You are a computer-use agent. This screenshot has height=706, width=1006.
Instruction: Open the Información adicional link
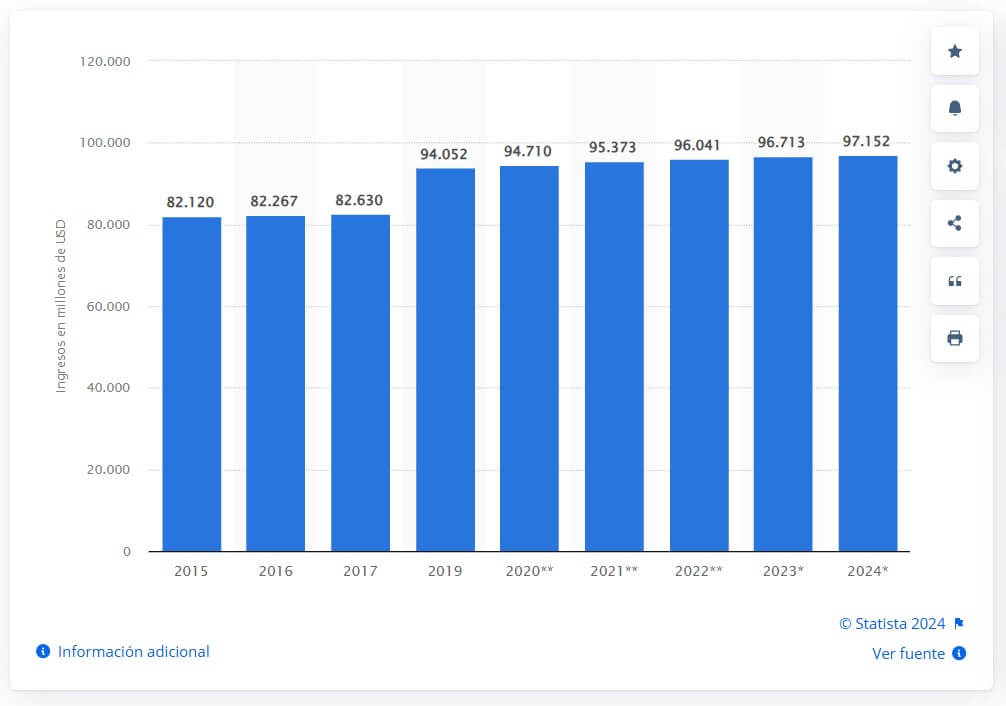(133, 651)
